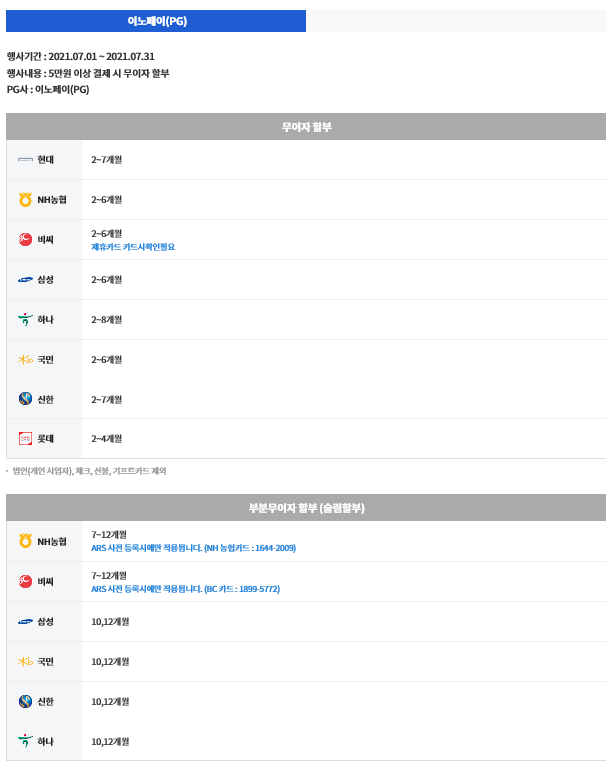612x769 pixels.
Task: Click the 행사기간 2021.07.01 ~ 2021.07.31 line
Action: point(81,56)
